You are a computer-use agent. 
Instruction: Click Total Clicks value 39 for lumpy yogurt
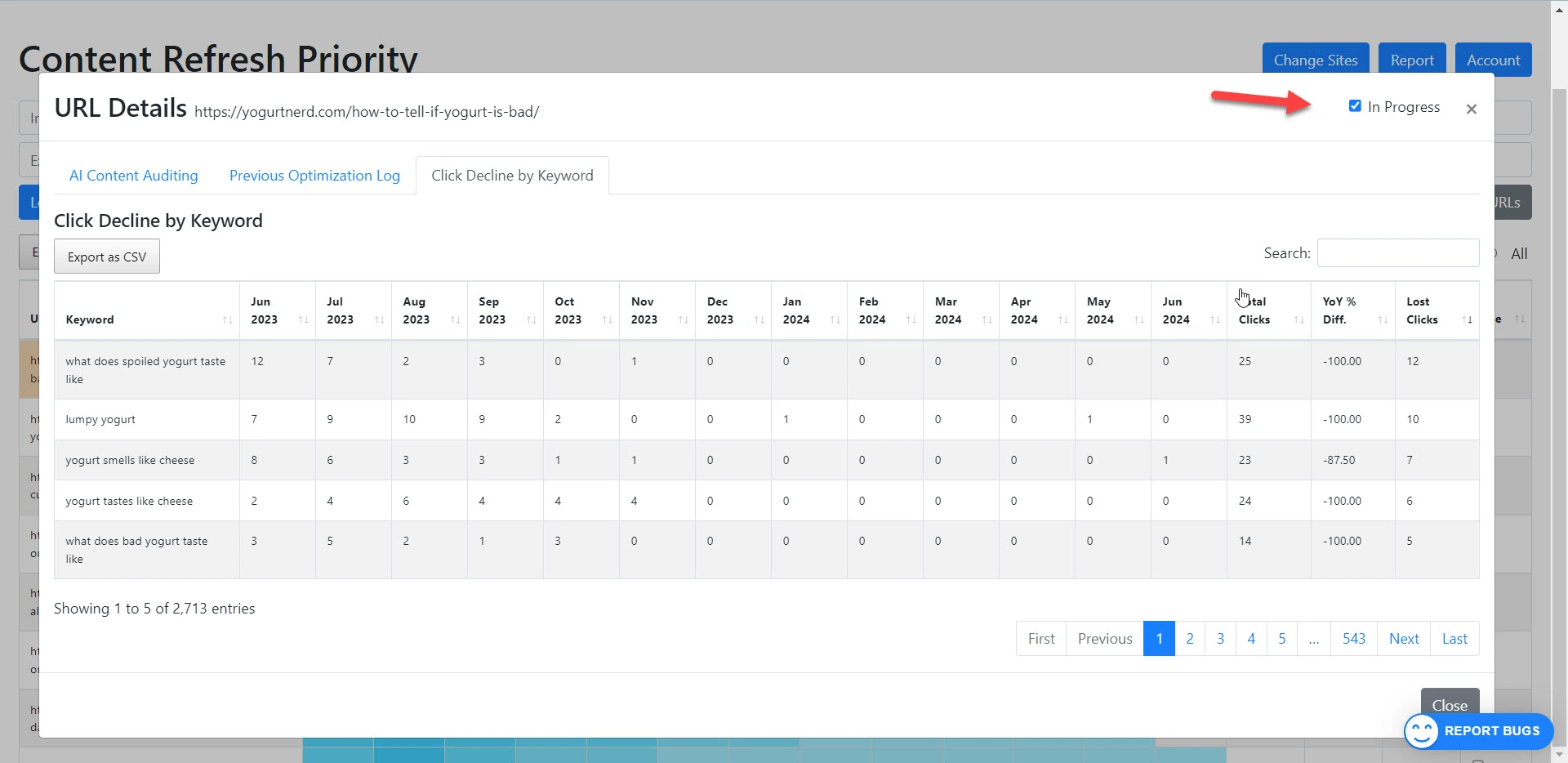click(x=1245, y=419)
